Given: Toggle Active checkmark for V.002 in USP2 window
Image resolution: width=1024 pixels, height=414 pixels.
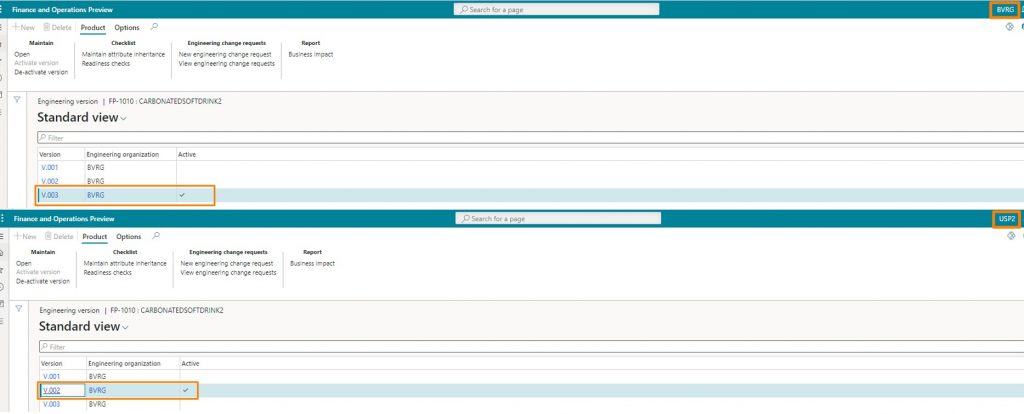Looking at the screenshot, I should [x=185, y=390].
